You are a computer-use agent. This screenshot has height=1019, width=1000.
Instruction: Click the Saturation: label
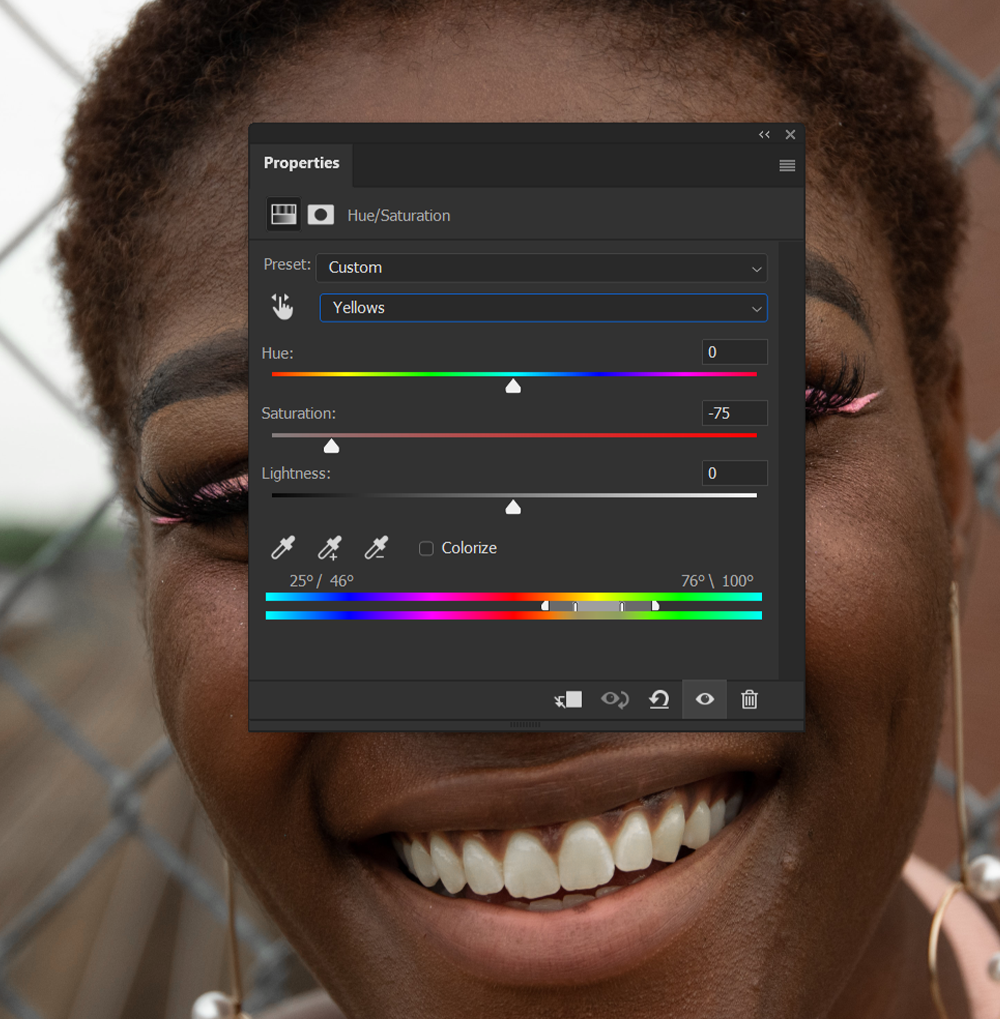[299, 413]
